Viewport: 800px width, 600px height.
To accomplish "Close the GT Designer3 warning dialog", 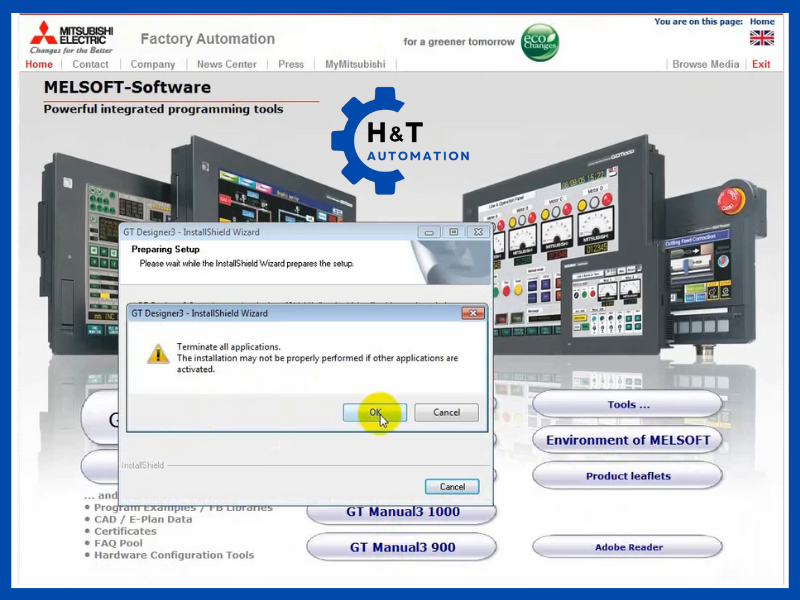I will coord(473,313).
